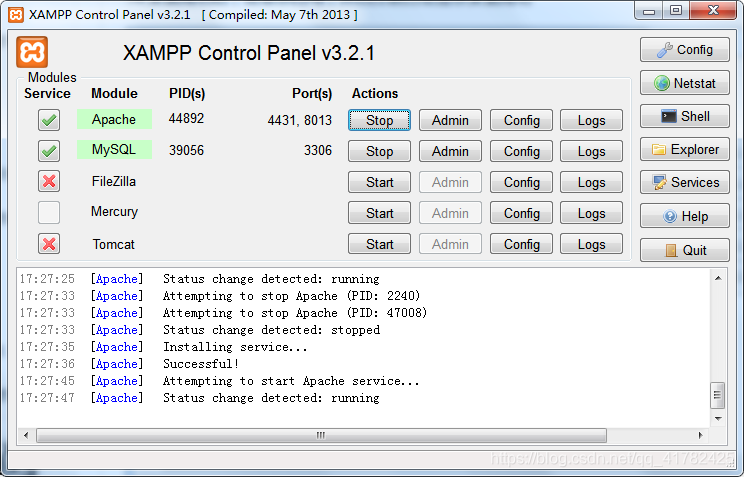This screenshot has width=744, height=477.
Task: Click the Mercury Admin button
Action: pos(450,213)
